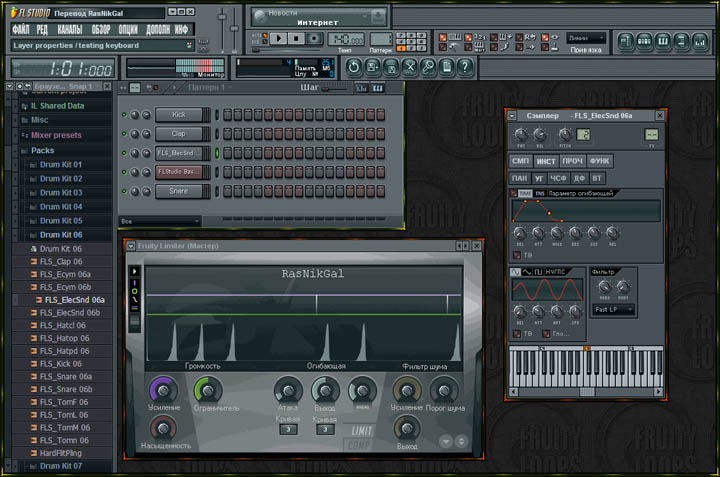Click the keyboard editor icon in step sequencer

point(378,88)
